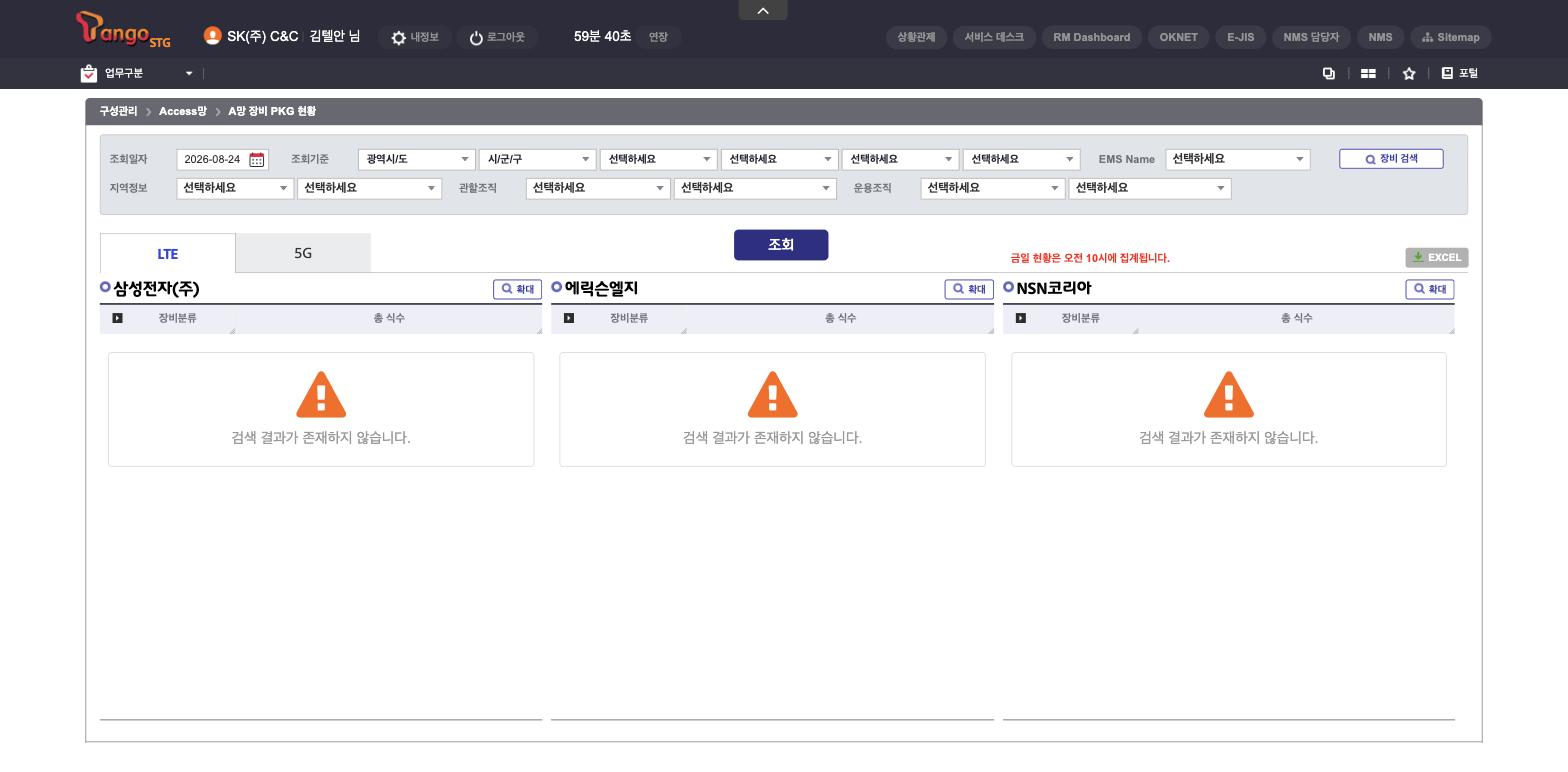The image size is (1568, 772).
Task: Extend the session with 연장
Action: click(x=658, y=37)
